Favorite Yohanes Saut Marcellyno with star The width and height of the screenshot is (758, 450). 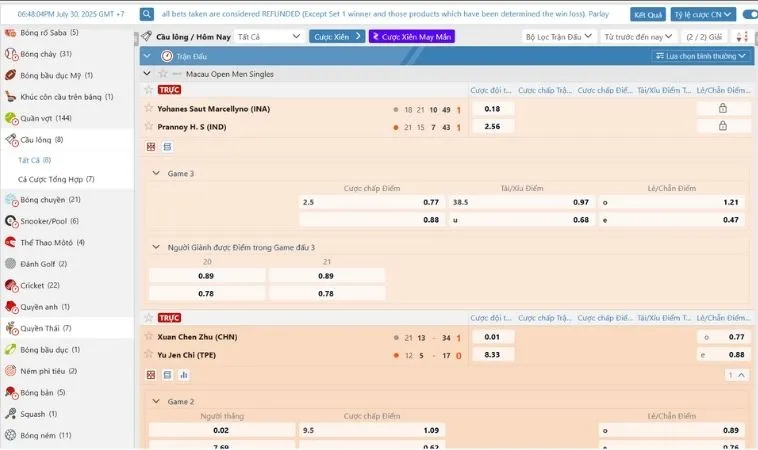tap(149, 108)
